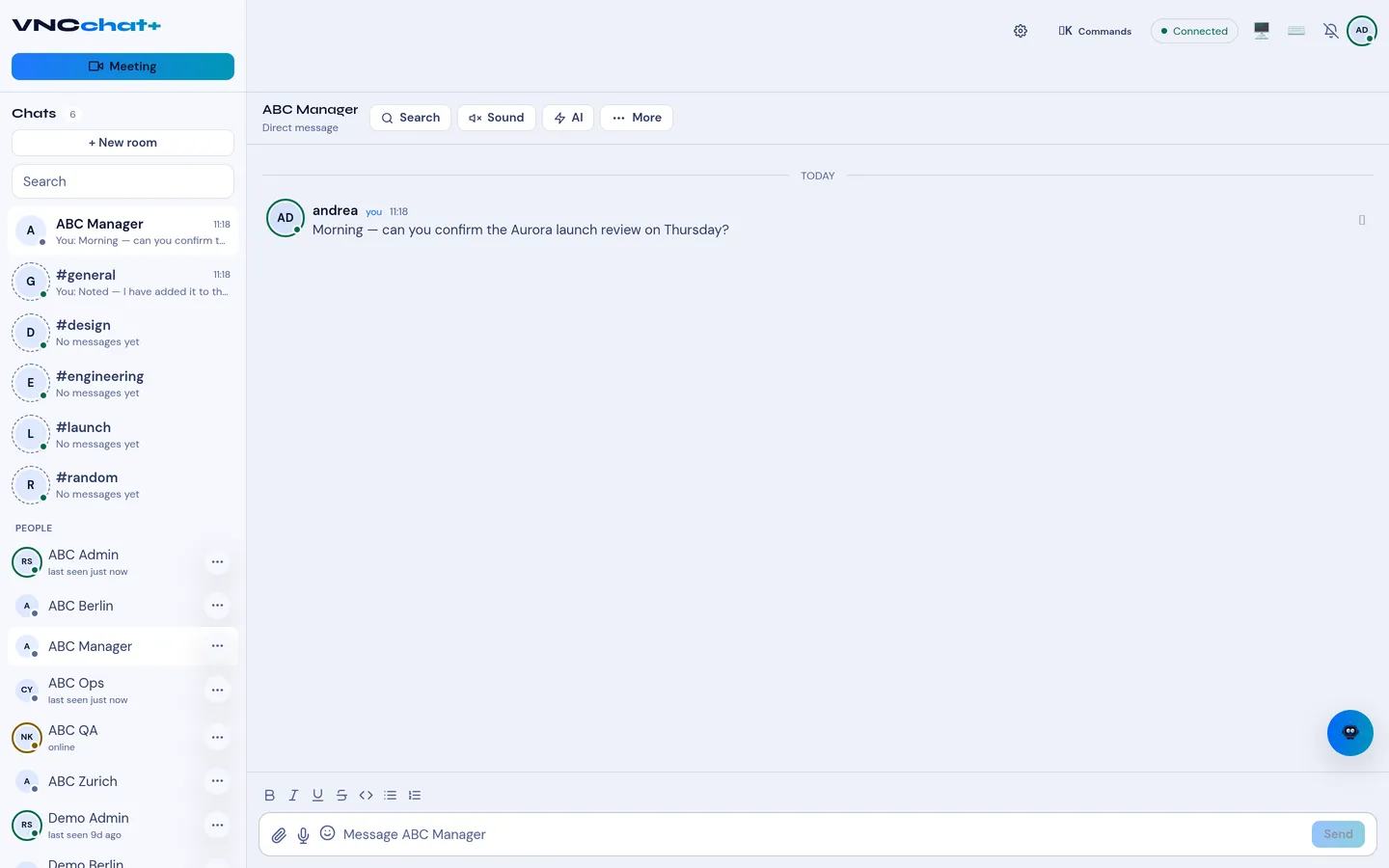The image size is (1389, 868).
Task: Focus the chat Search field
Action: tap(123, 181)
